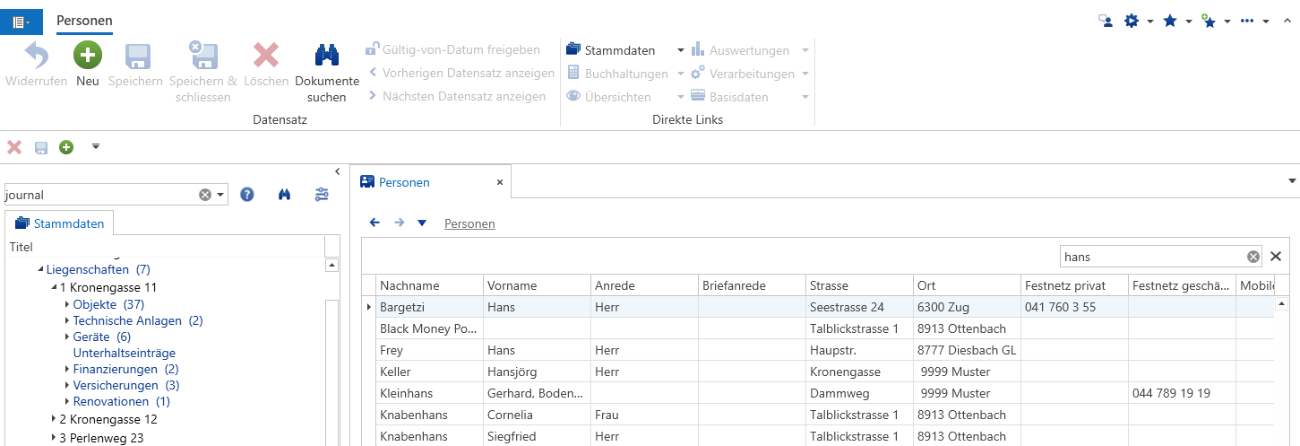Open the journal search history dropdown

220,195
